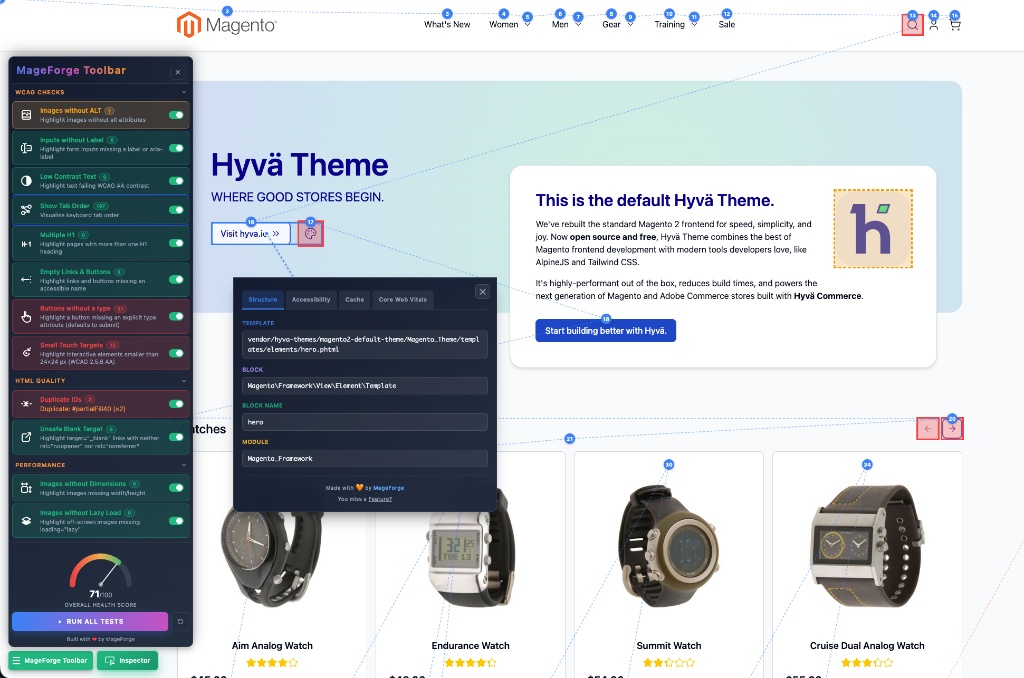Viewport: 1024px width, 678px height.
Task: Click the carousel previous arrow
Action: click(x=927, y=428)
